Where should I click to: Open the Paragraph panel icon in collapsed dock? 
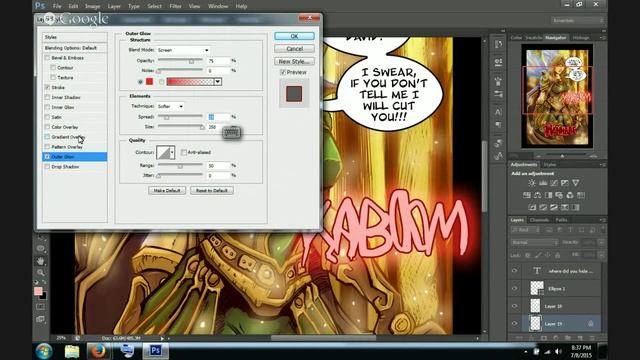click(498, 124)
